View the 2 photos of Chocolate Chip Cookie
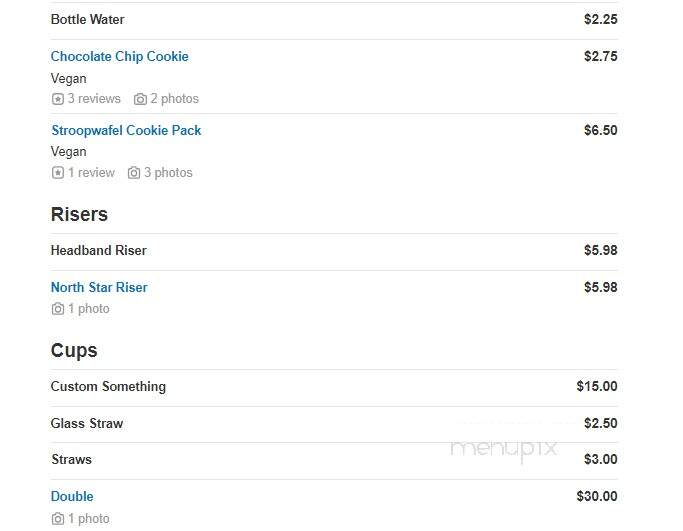Screen dimensions: 683x531 pos(174,98)
